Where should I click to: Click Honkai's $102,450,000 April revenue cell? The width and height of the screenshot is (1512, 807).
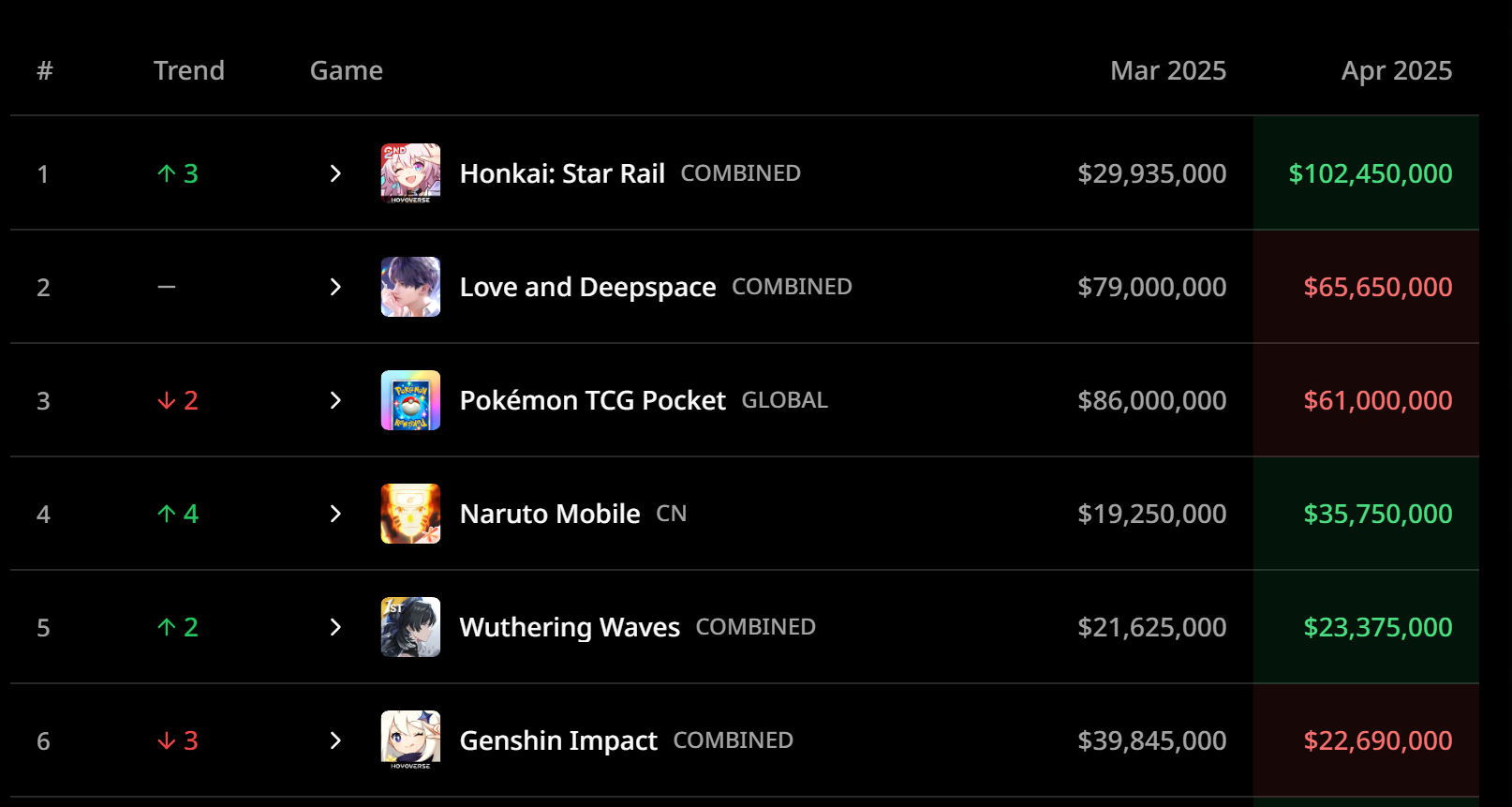pos(1370,173)
